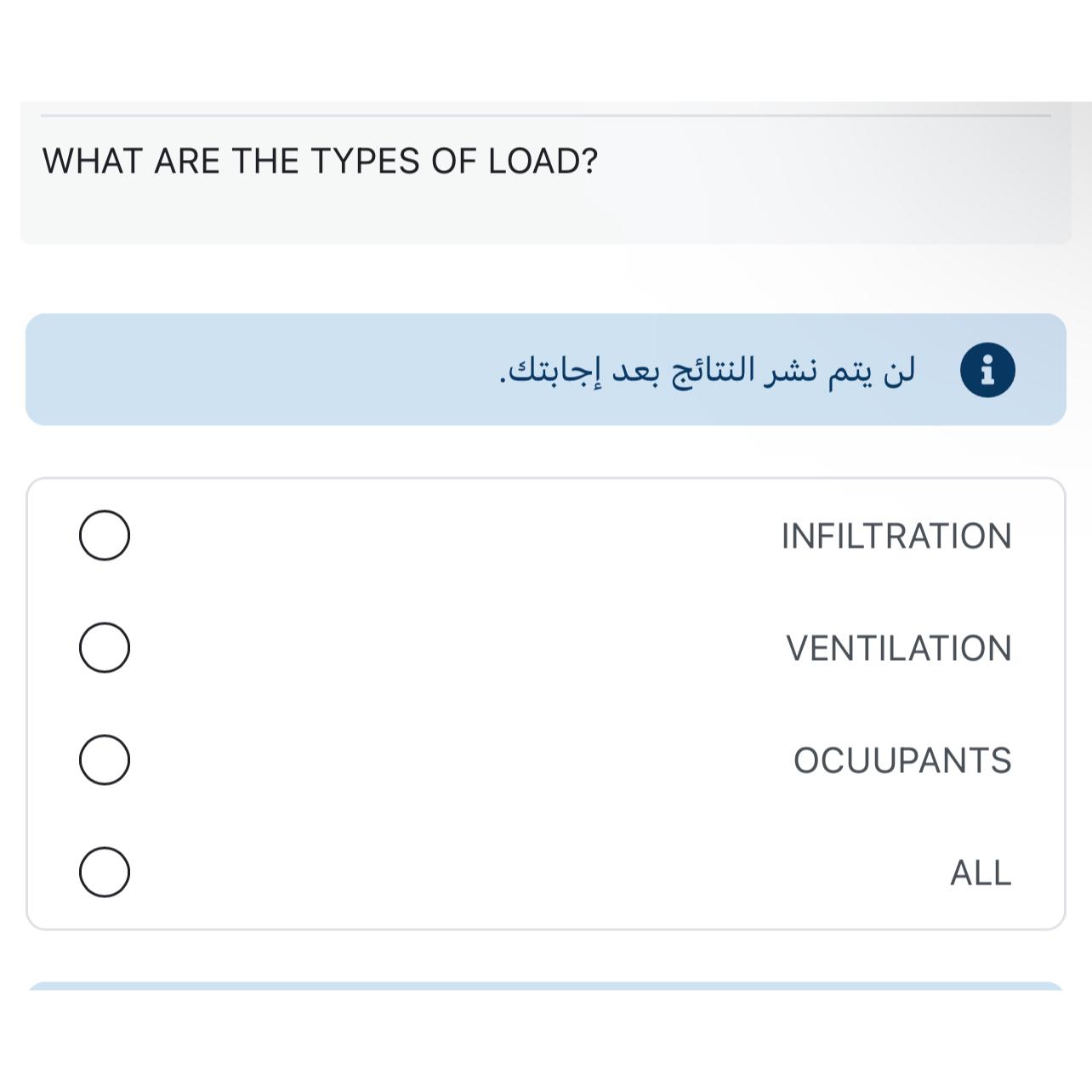Choose the VENTILATION radio button
This screenshot has width=1092, height=1092.
coord(105,647)
